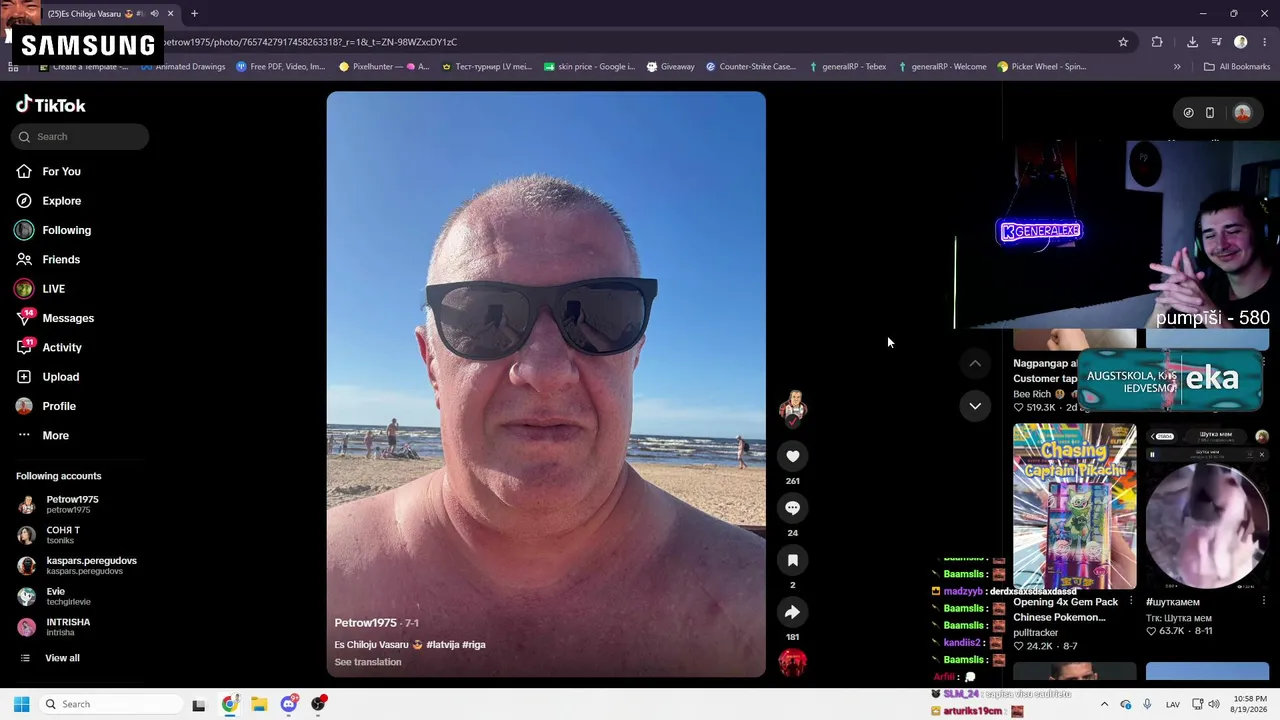
Task: Close the Es Chiloju Vasaru tab
Action: [171, 14]
